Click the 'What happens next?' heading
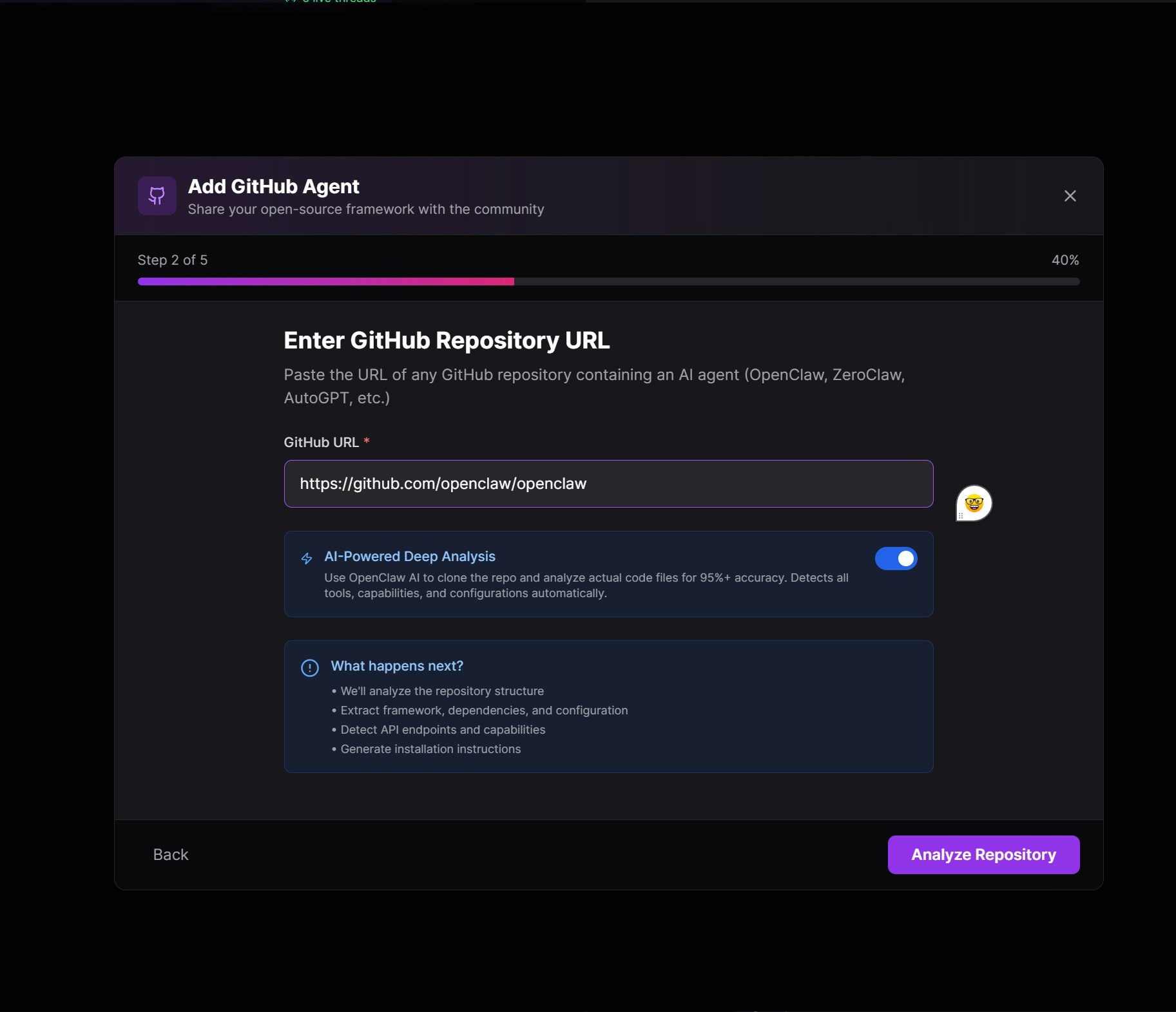The width and height of the screenshot is (1176, 1012). (397, 666)
